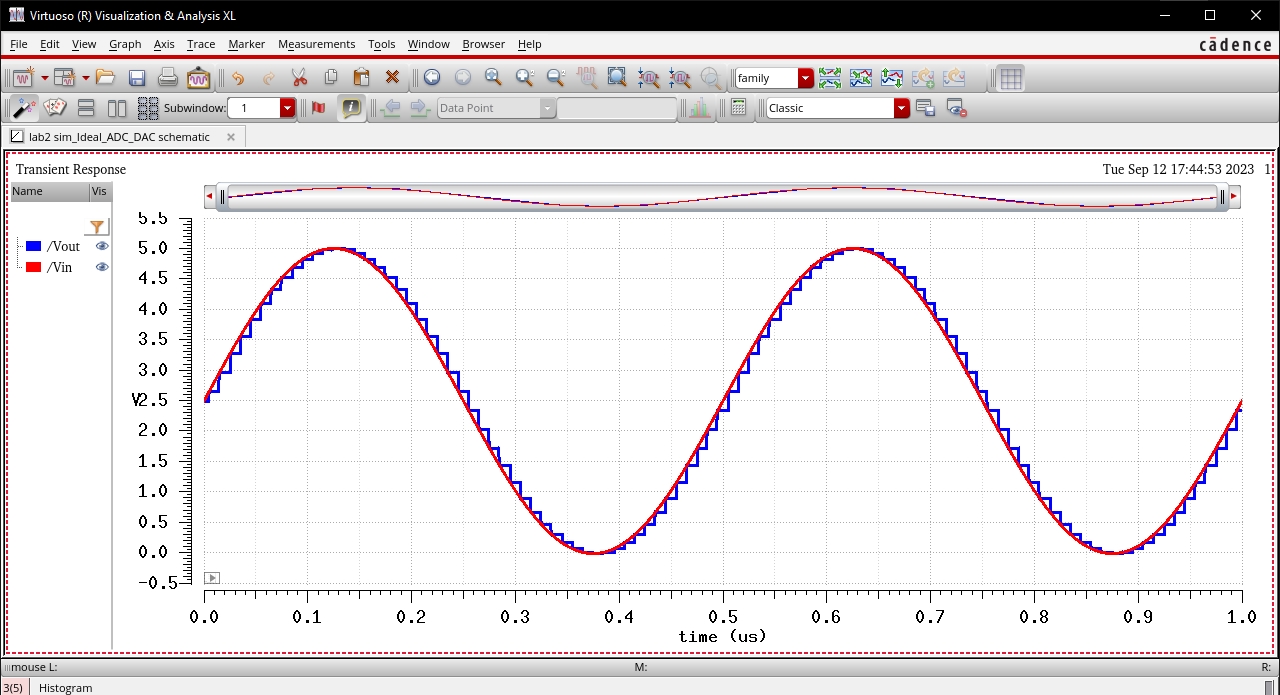Click the histogram bar chart icon
Viewport: 1280px width, 695px height.
point(700,108)
